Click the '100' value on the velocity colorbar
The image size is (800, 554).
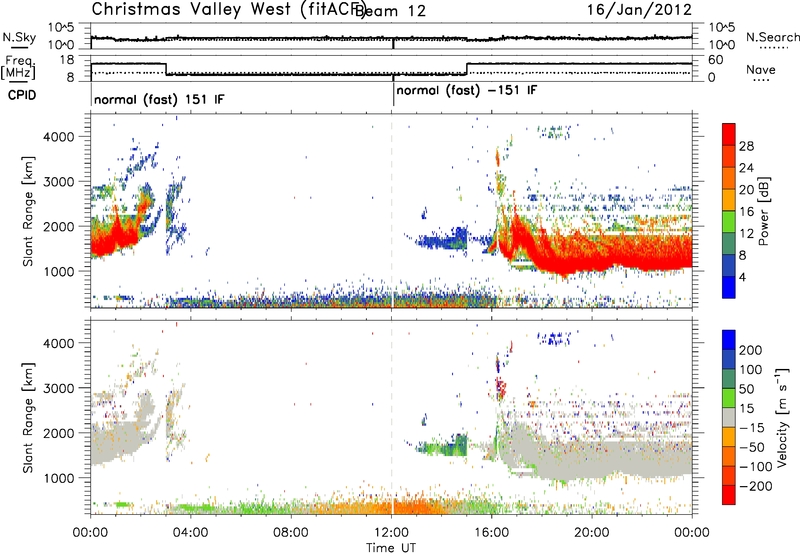[x=751, y=370]
